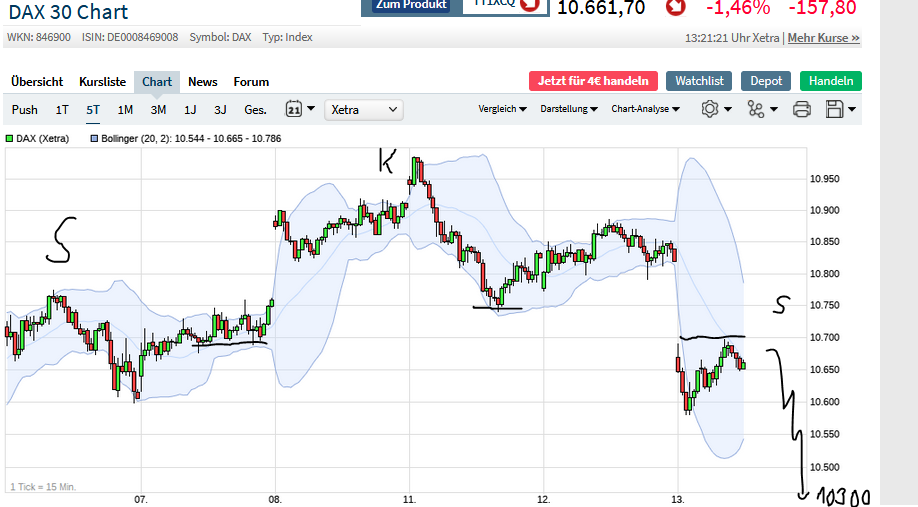Click the green DAX (Xetra) legend swatch
This screenshot has height=507, width=918.
click(x=10, y=139)
